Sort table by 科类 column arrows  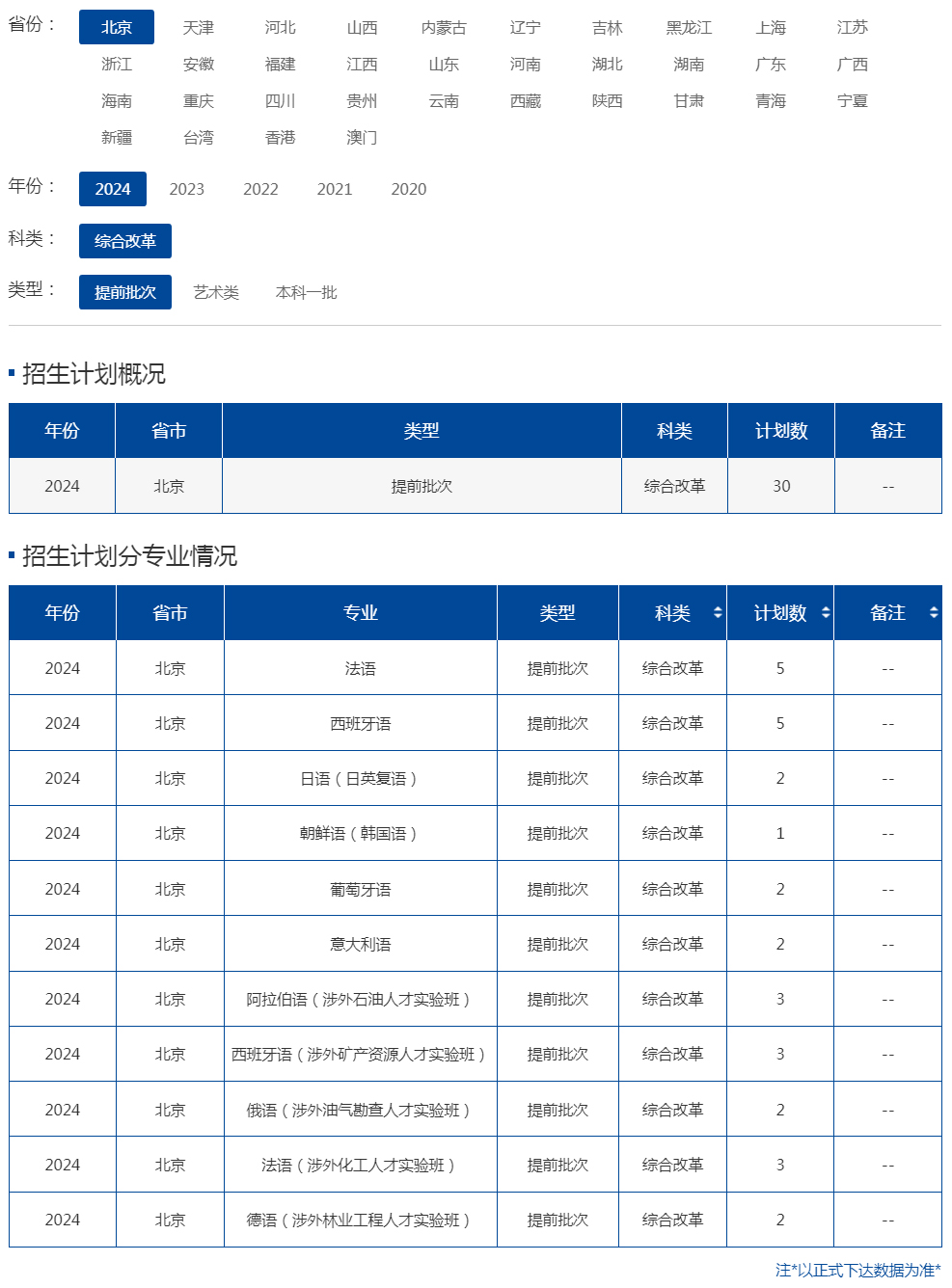(718, 612)
